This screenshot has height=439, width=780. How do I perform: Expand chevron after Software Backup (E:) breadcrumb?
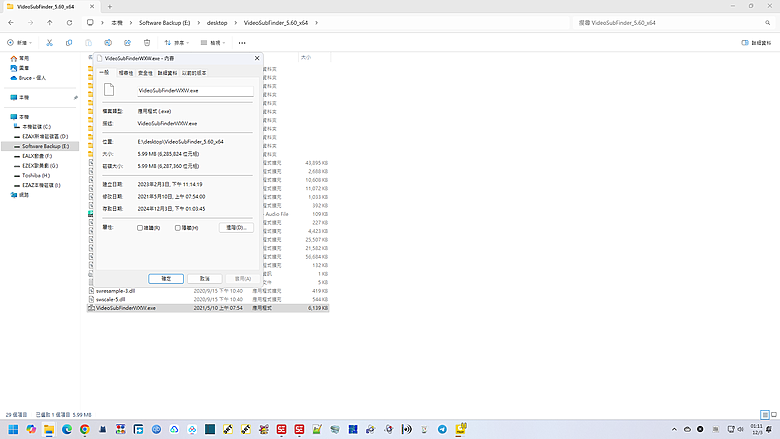[x=198, y=23]
